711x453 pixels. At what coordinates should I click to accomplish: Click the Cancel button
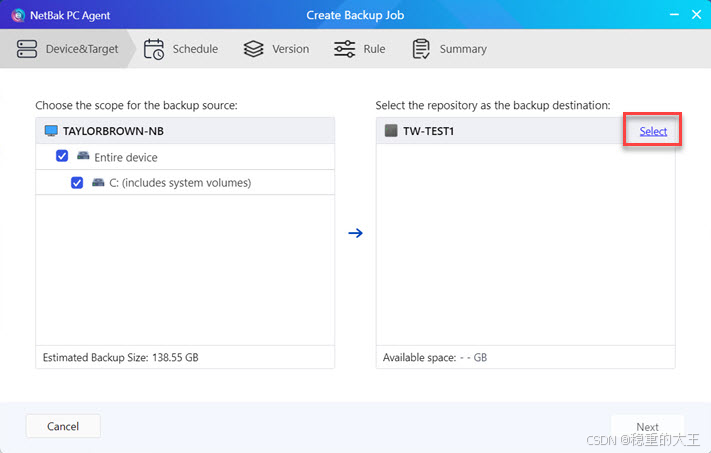click(x=63, y=426)
